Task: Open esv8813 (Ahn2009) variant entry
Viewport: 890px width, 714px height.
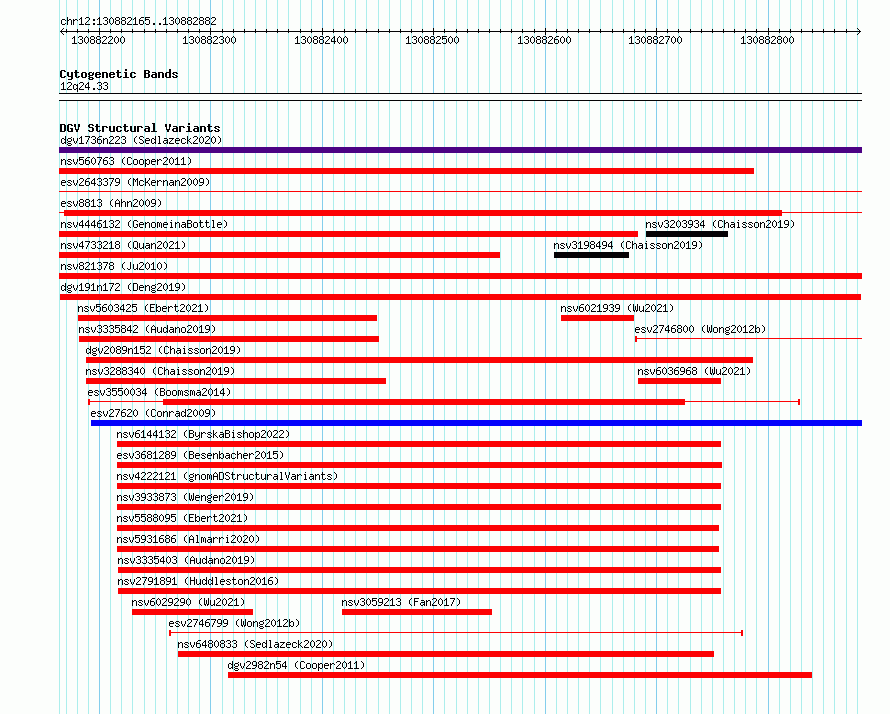Action: coord(111,203)
